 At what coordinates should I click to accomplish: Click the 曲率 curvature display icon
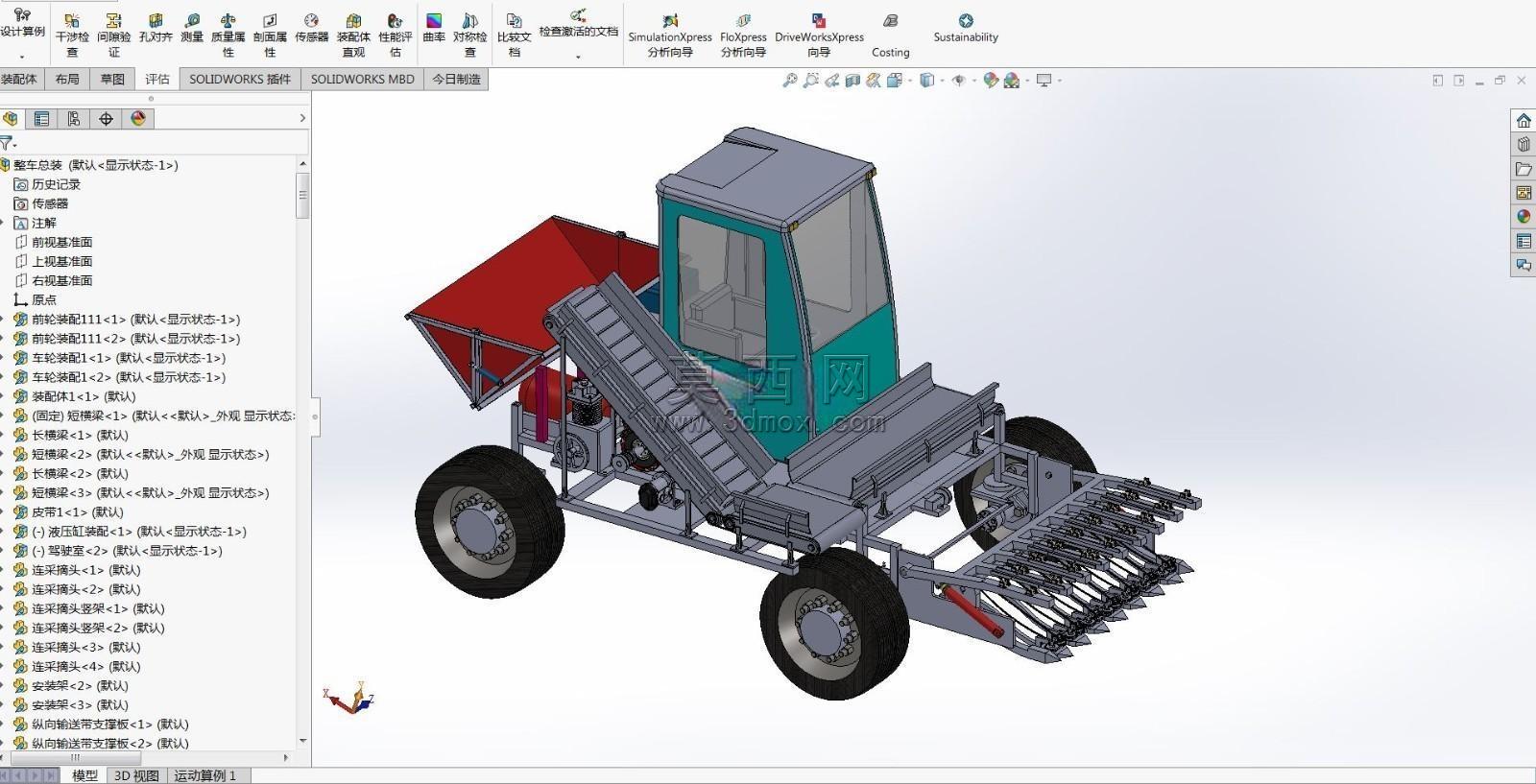[434, 29]
